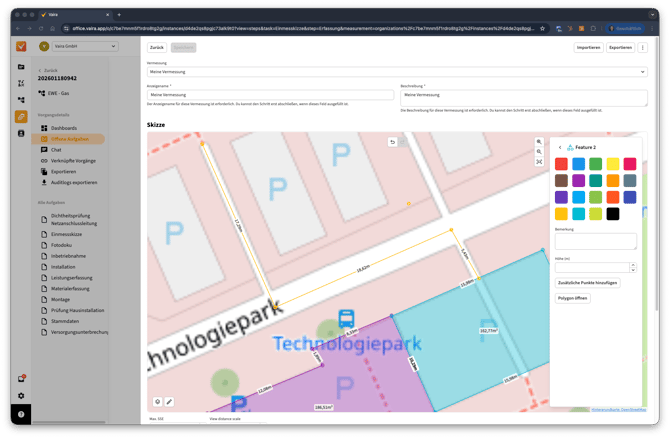Open the notifications icon with red badge

point(21,379)
